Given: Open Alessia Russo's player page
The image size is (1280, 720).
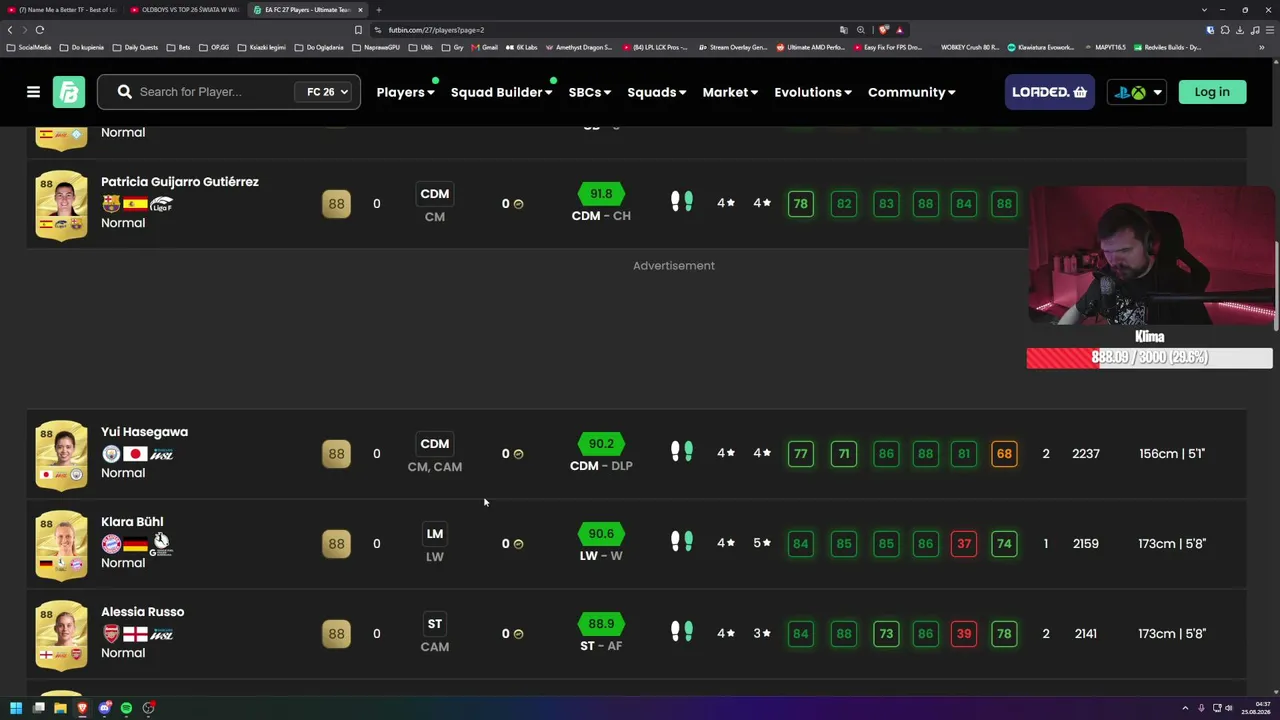Looking at the screenshot, I should point(142,612).
